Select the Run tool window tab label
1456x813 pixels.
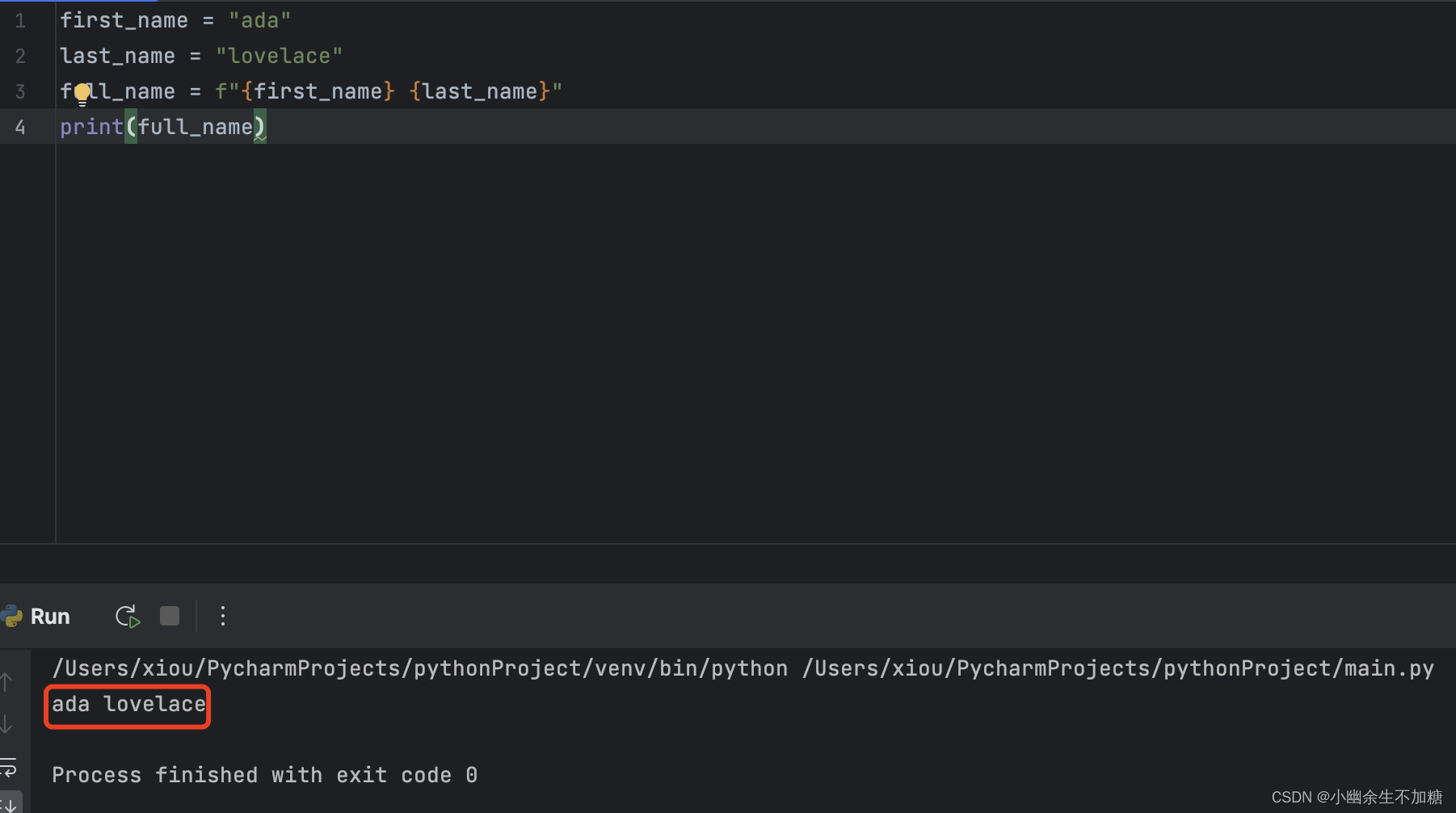coord(50,617)
